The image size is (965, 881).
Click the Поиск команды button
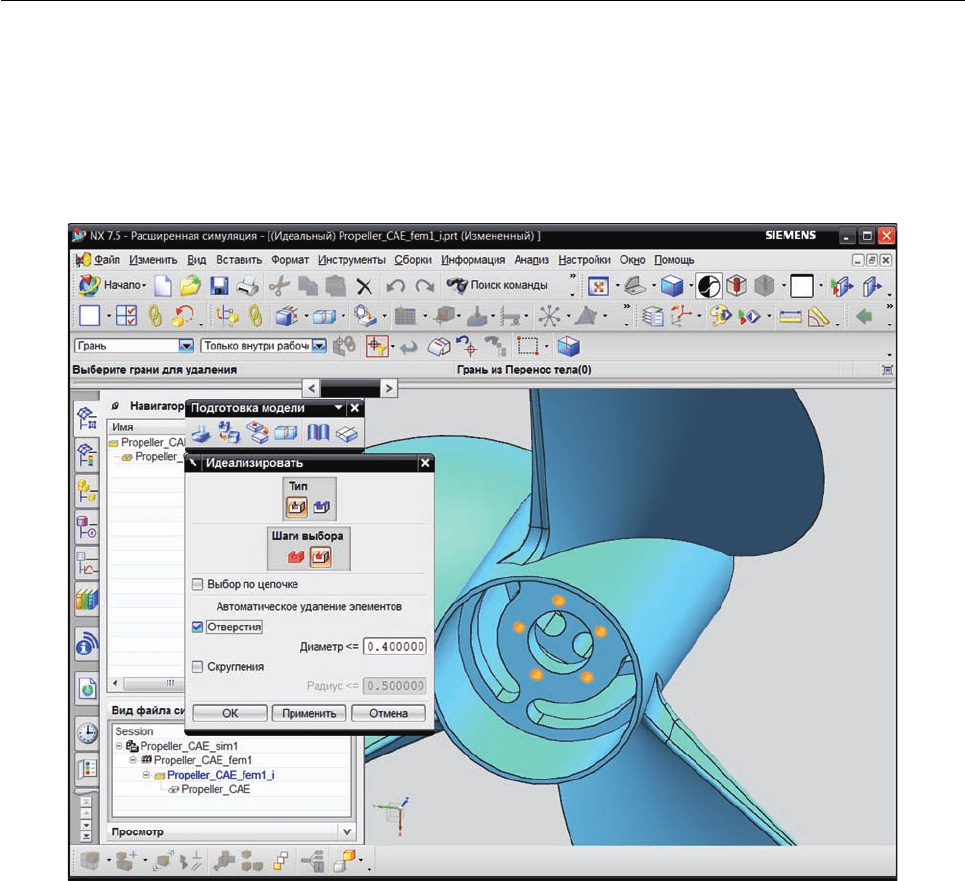pyautogui.click(x=497, y=285)
